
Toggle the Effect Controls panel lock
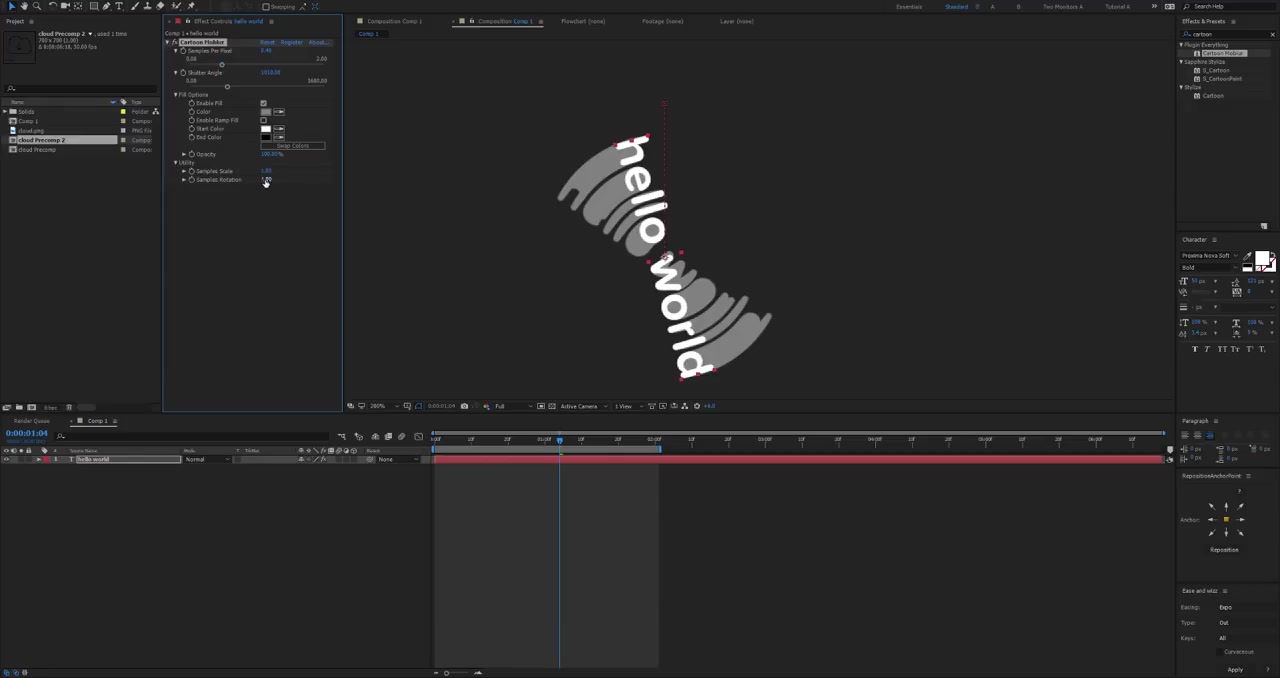tap(186, 21)
